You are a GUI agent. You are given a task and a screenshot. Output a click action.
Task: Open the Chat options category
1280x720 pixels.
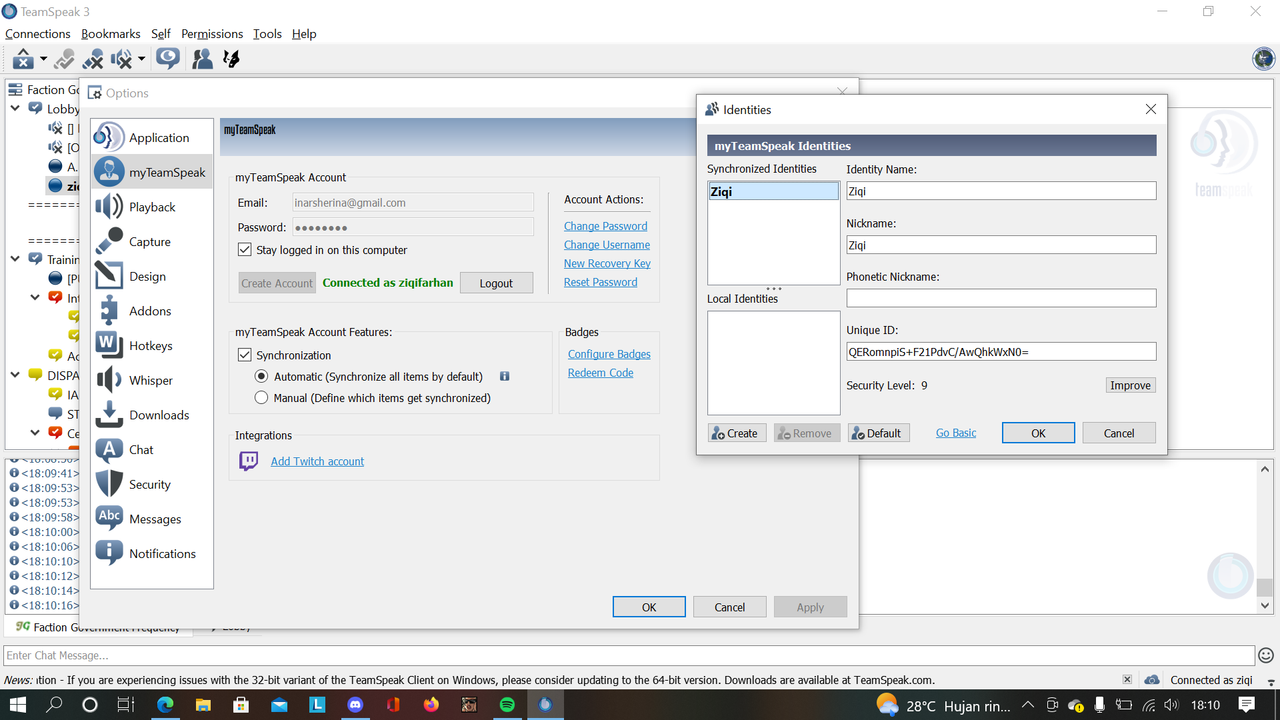coord(152,449)
